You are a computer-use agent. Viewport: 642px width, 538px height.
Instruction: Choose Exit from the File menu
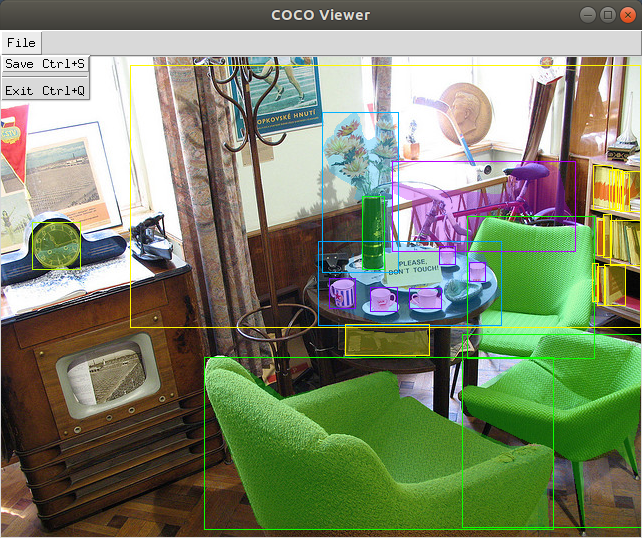[45, 90]
